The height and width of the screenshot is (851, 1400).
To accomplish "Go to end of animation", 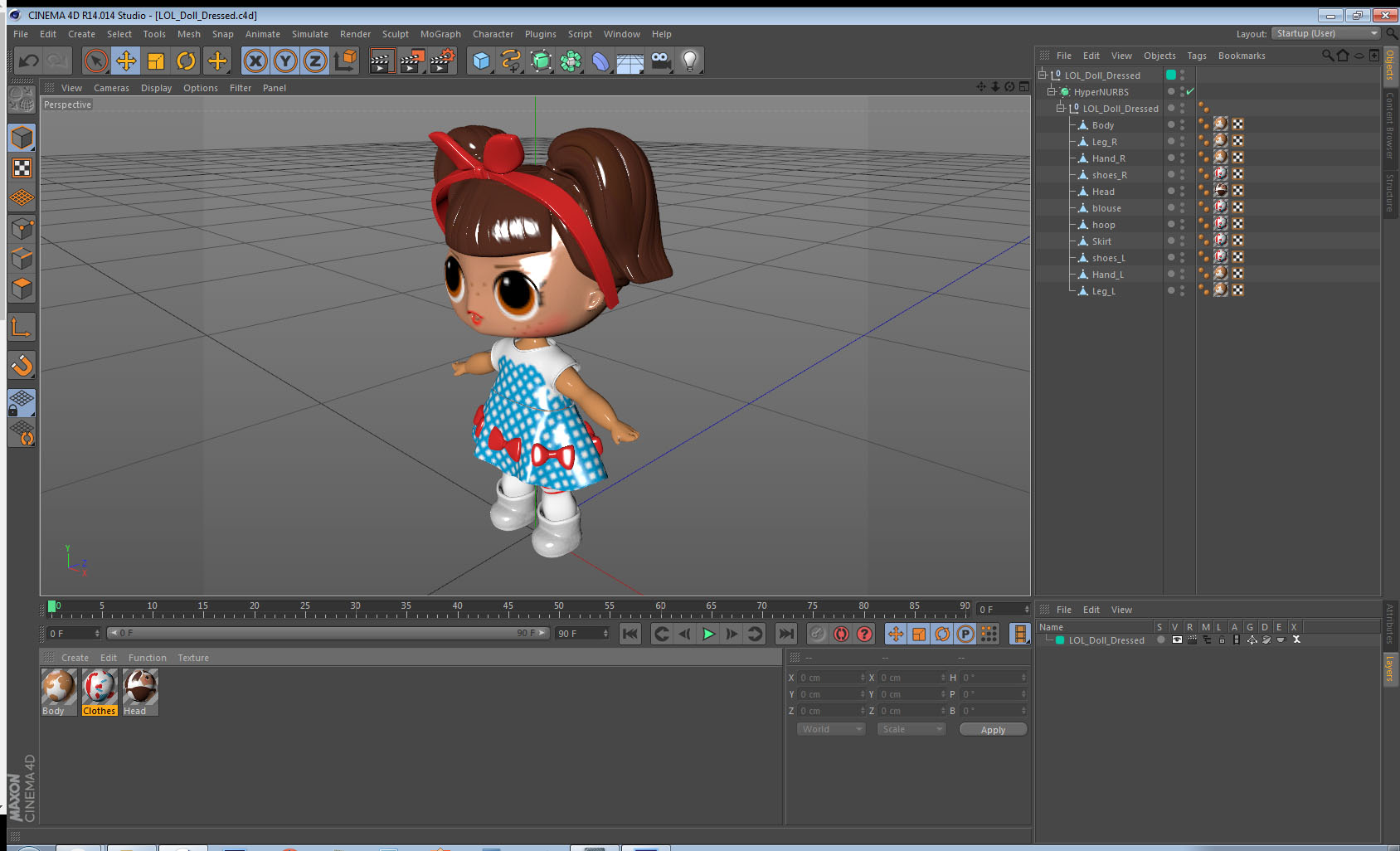I will coord(785,634).
